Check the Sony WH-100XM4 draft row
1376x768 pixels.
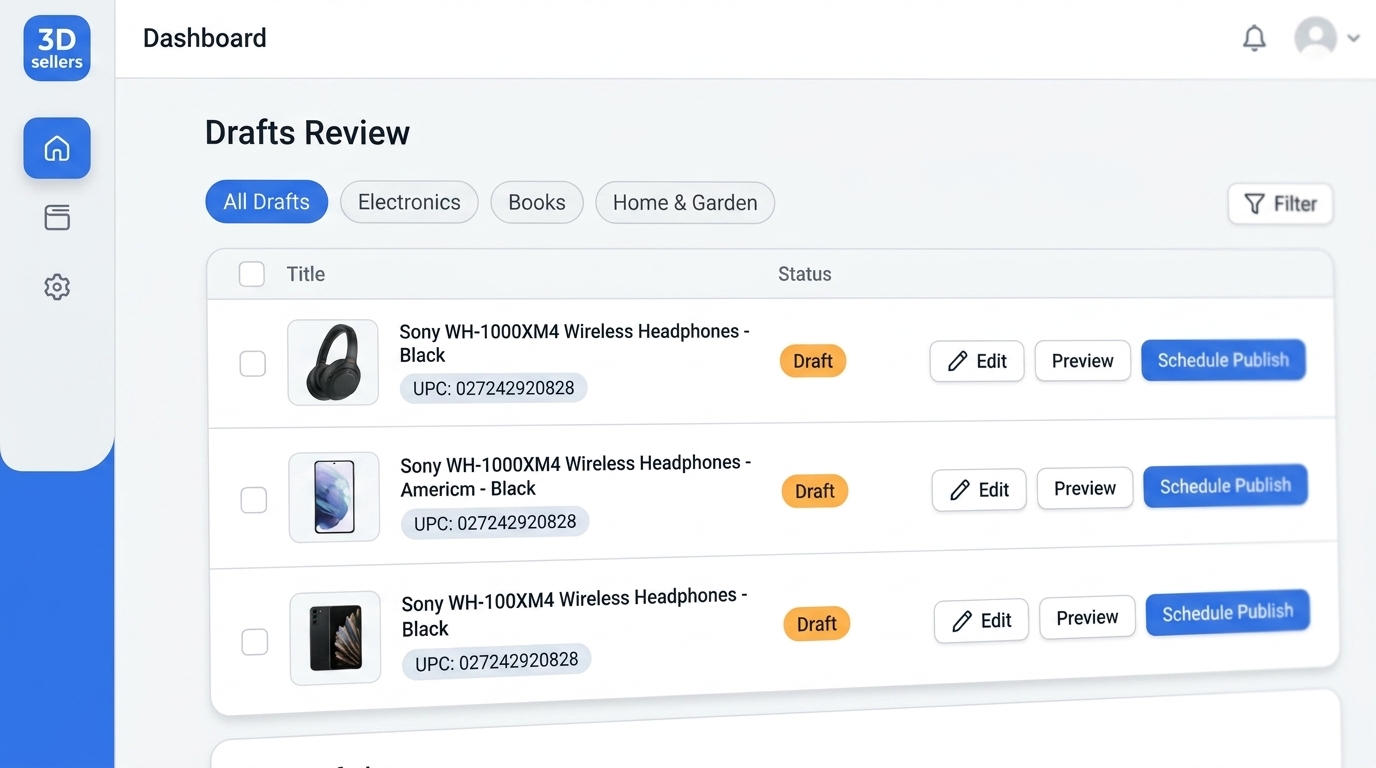coord(255,641)
